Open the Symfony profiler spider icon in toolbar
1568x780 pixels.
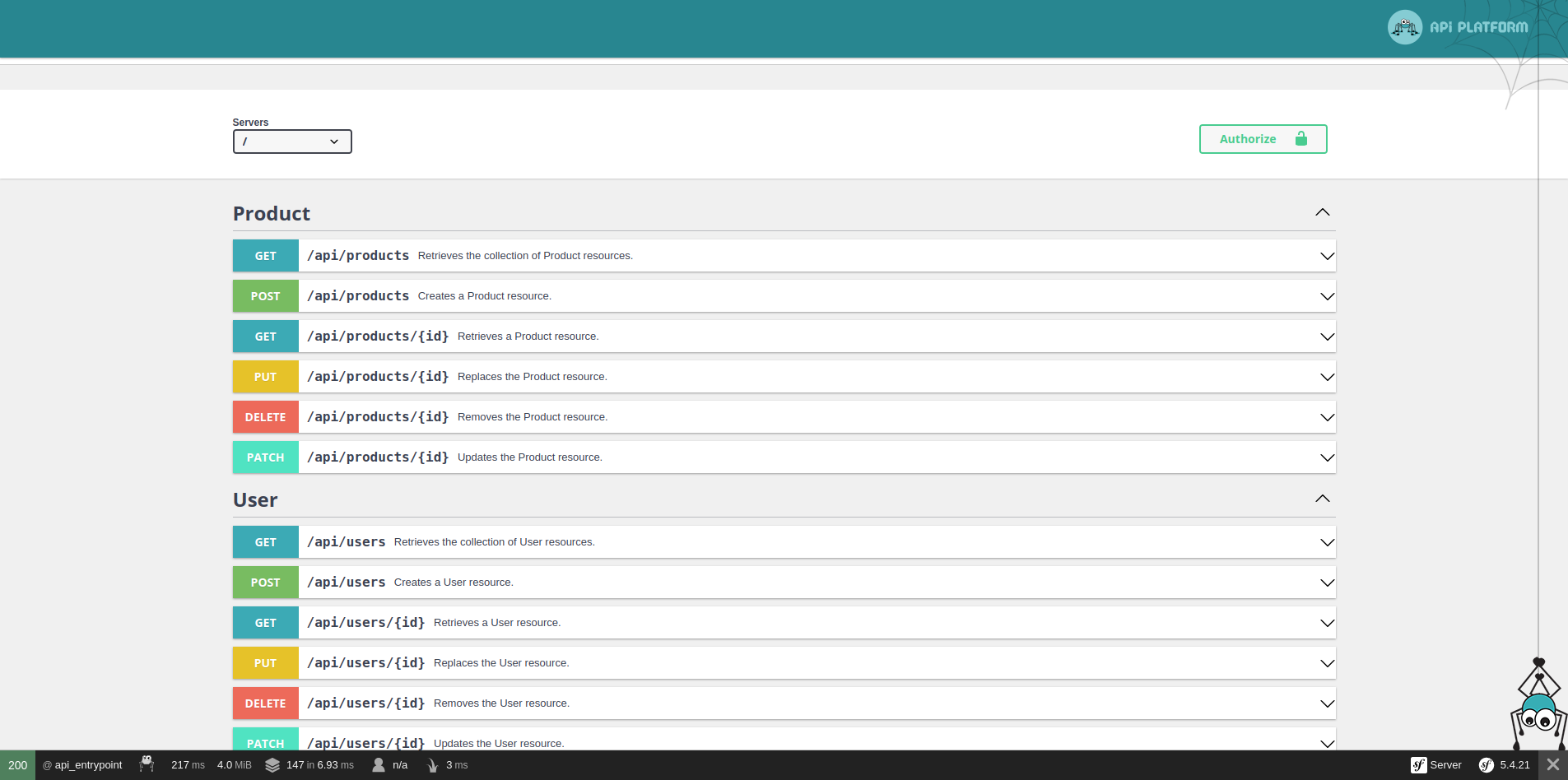[147, 764]
